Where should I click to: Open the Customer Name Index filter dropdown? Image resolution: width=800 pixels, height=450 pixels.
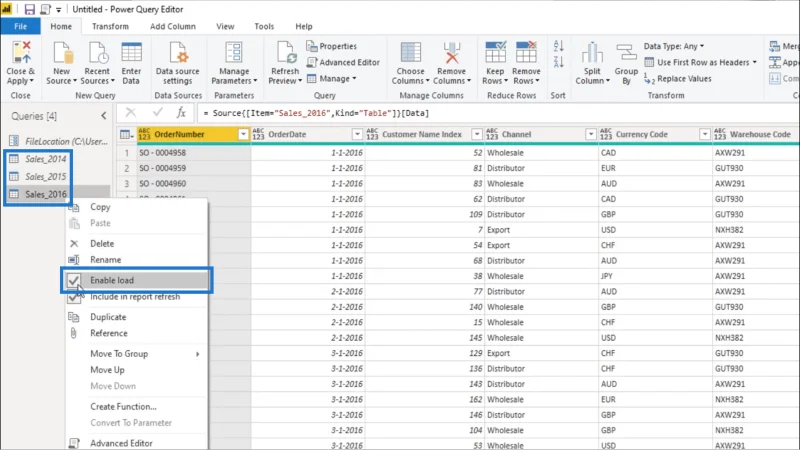477,134
